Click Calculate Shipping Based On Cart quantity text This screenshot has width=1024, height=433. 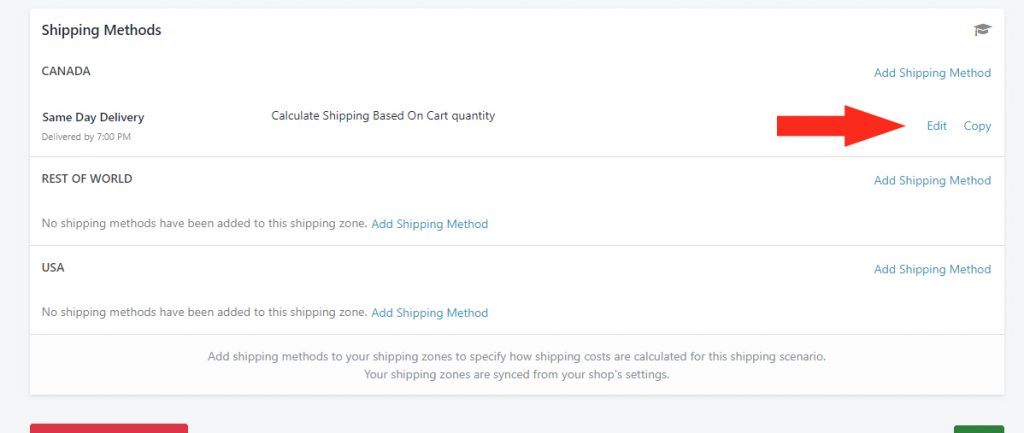[x=383, y=116]
